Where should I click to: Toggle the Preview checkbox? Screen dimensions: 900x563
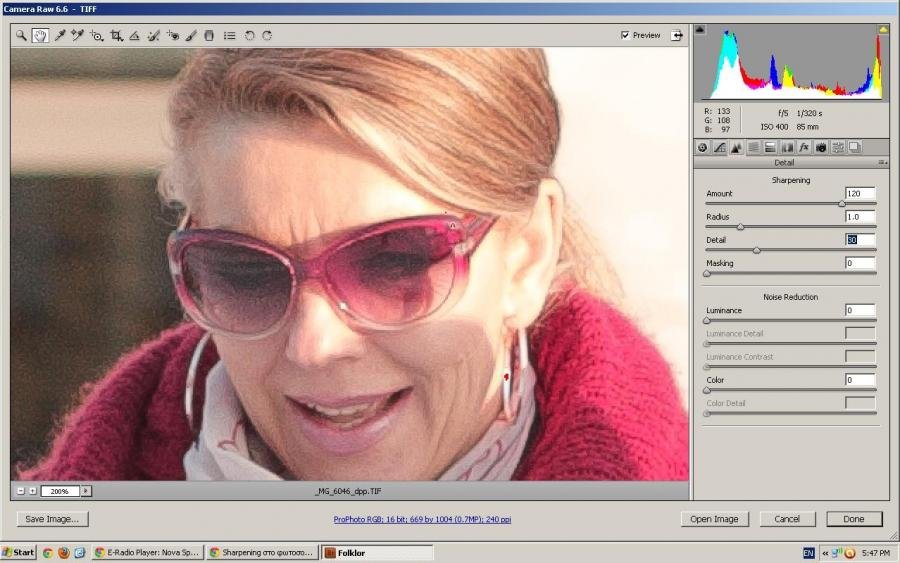[x=625, y=35]
